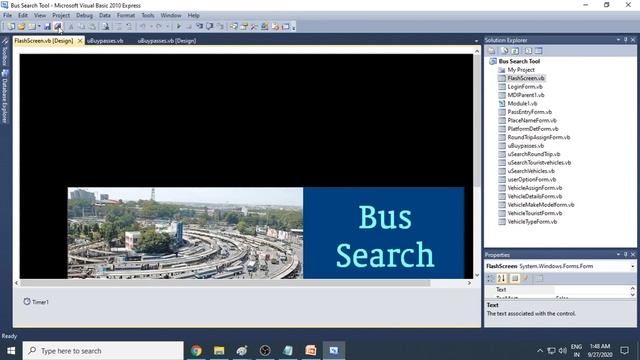
Task: Select Timer1 component in tray
Action: 36,302
